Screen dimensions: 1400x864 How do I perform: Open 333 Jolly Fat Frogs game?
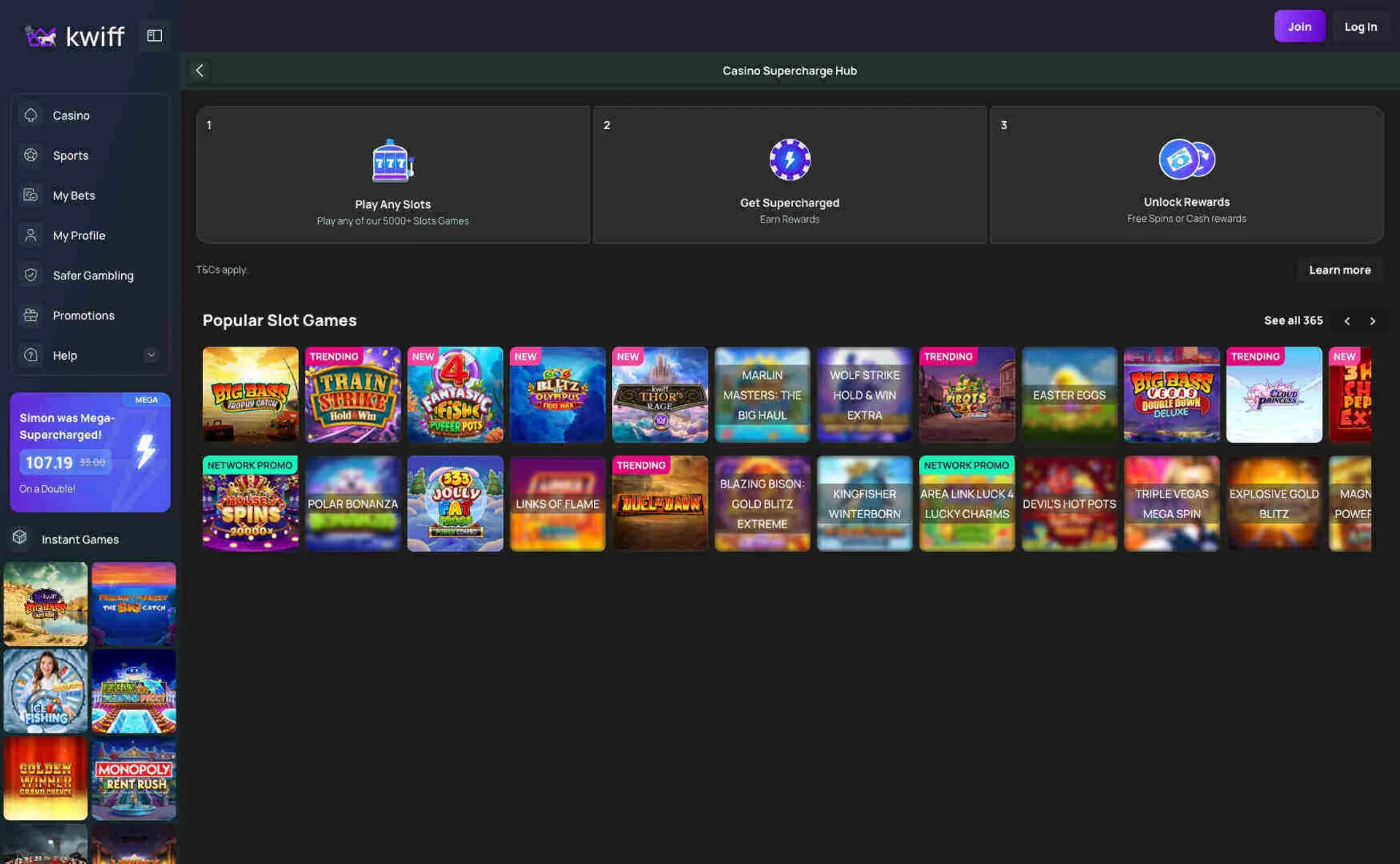(455, 504)
